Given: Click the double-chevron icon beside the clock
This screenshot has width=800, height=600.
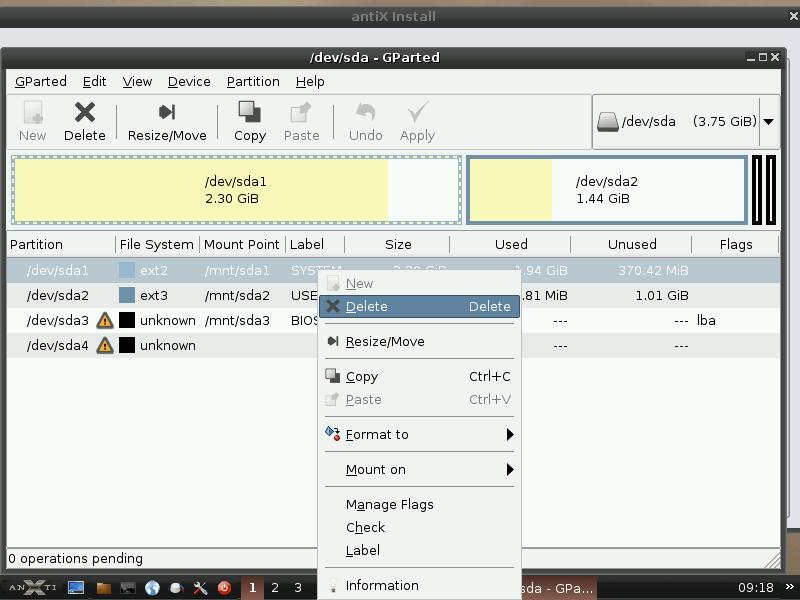Looking at the screenshot, I should tap(790, 587).
